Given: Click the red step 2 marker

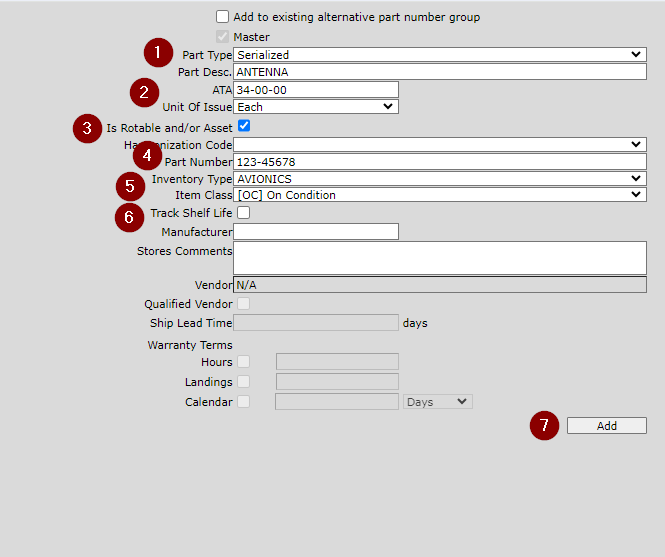Looking at the screenshot, I should coord(145,94).
